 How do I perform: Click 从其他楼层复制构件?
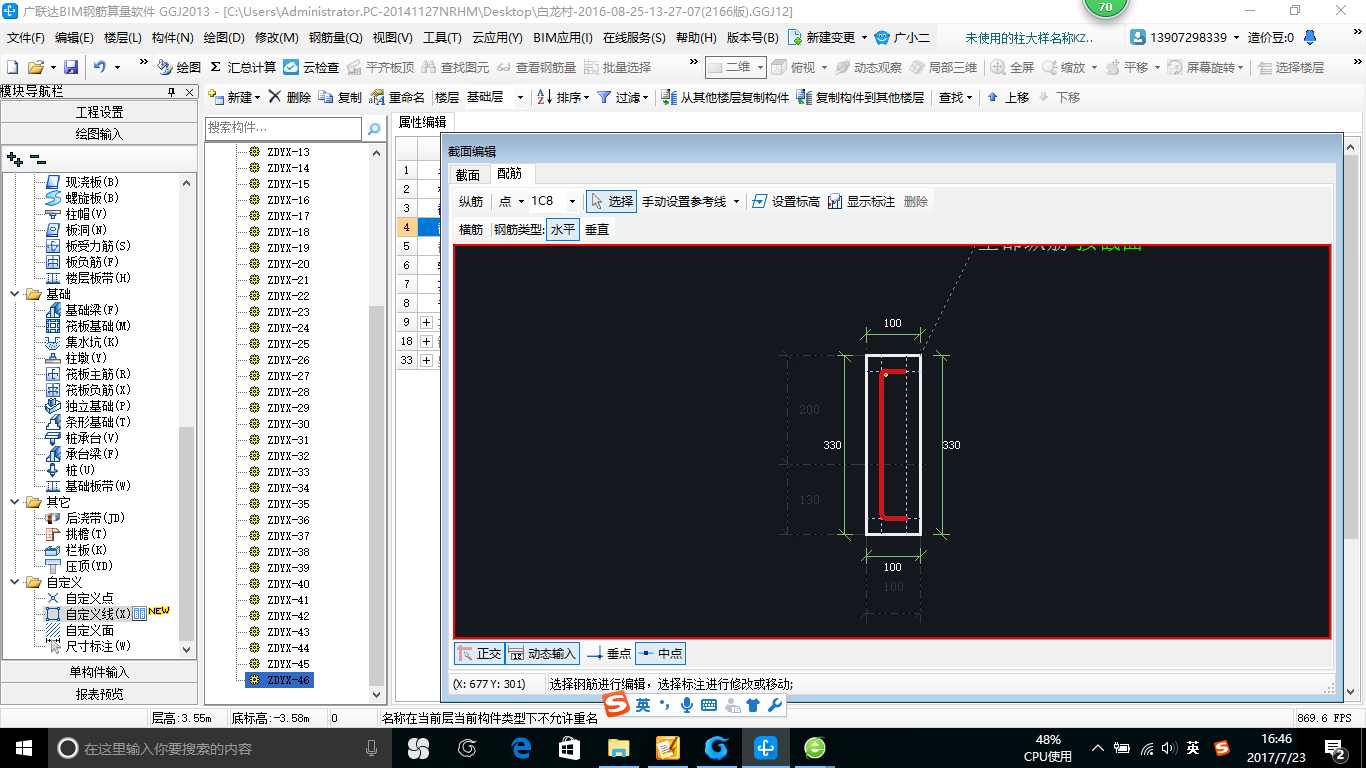tap(726, 97)
